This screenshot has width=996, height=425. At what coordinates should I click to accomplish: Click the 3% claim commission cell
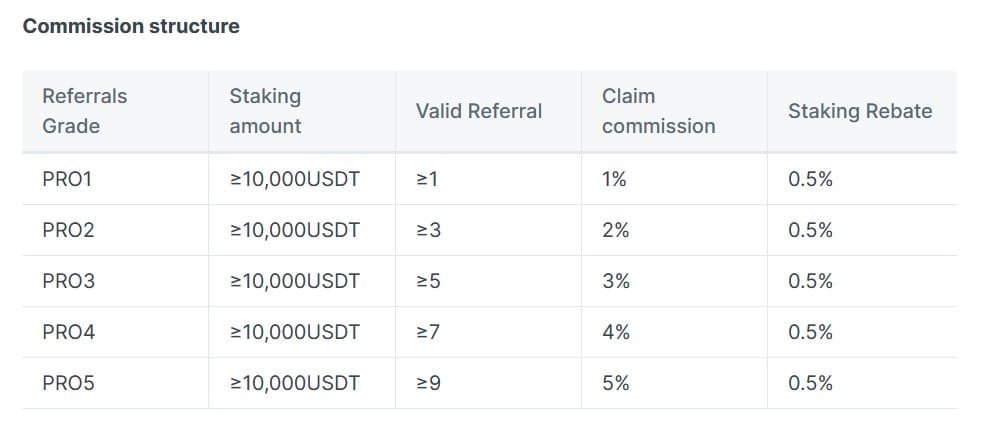pos(616,282)
